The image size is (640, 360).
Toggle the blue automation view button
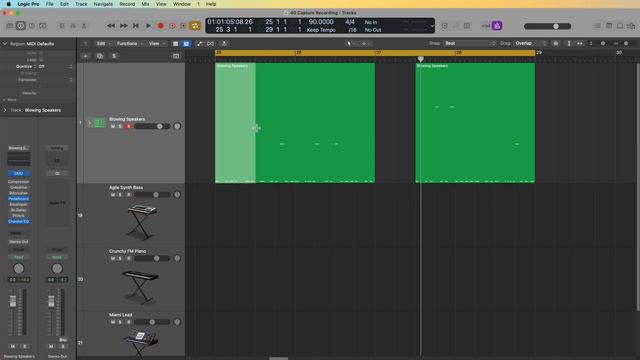[x=186, y=43]
